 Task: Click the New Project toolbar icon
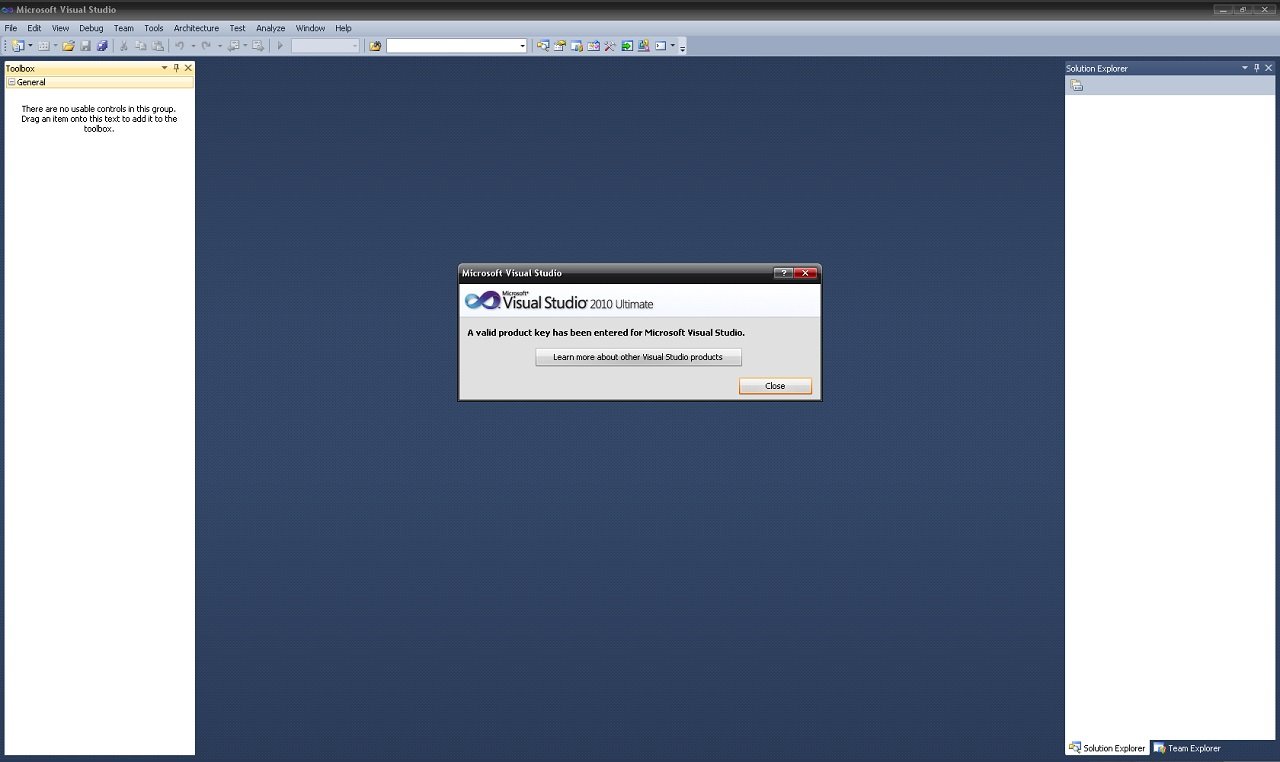coord(18,46)
